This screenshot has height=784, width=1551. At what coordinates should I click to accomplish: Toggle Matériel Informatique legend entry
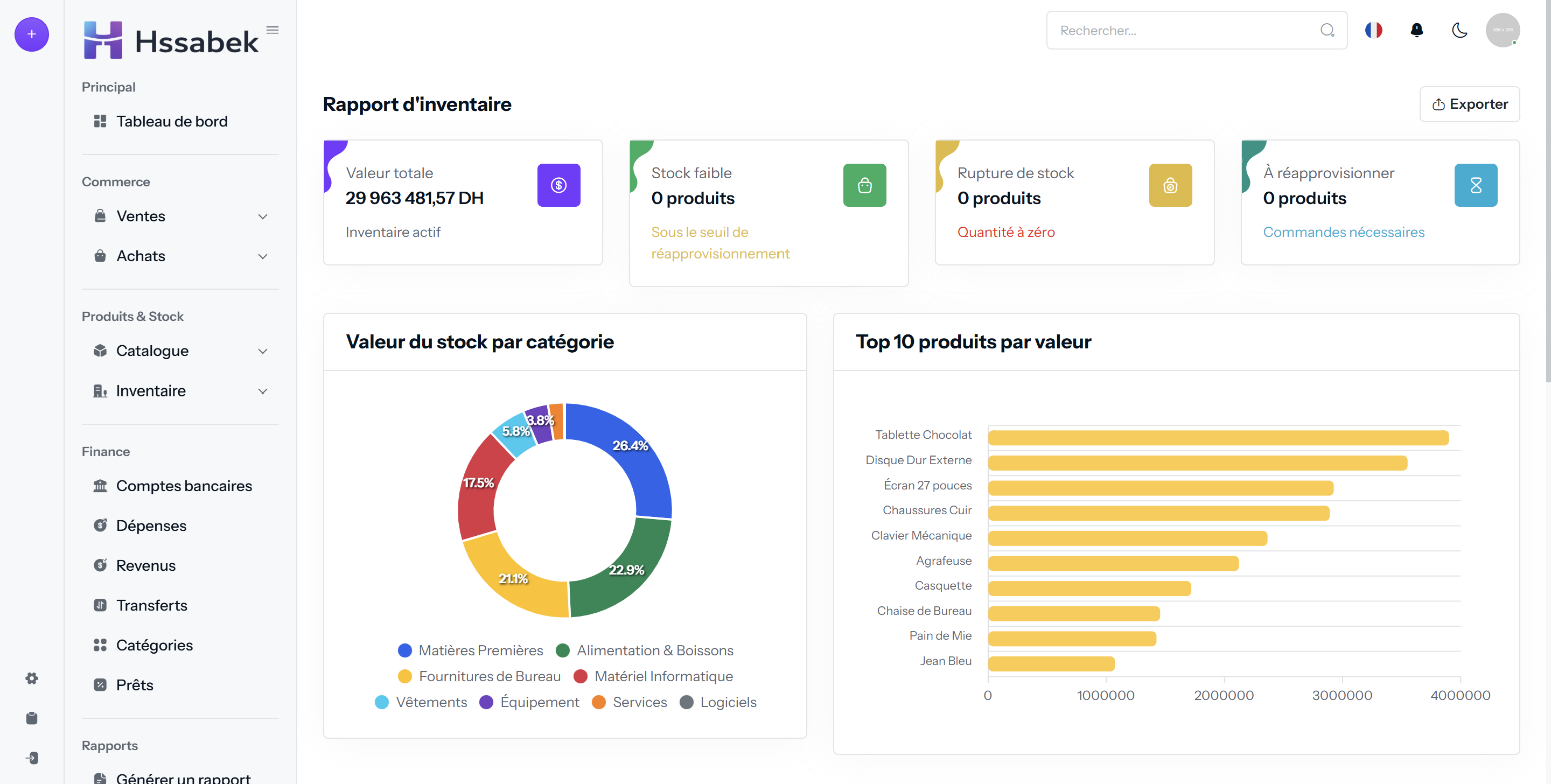pyautogui.click(x=653, y=676)
